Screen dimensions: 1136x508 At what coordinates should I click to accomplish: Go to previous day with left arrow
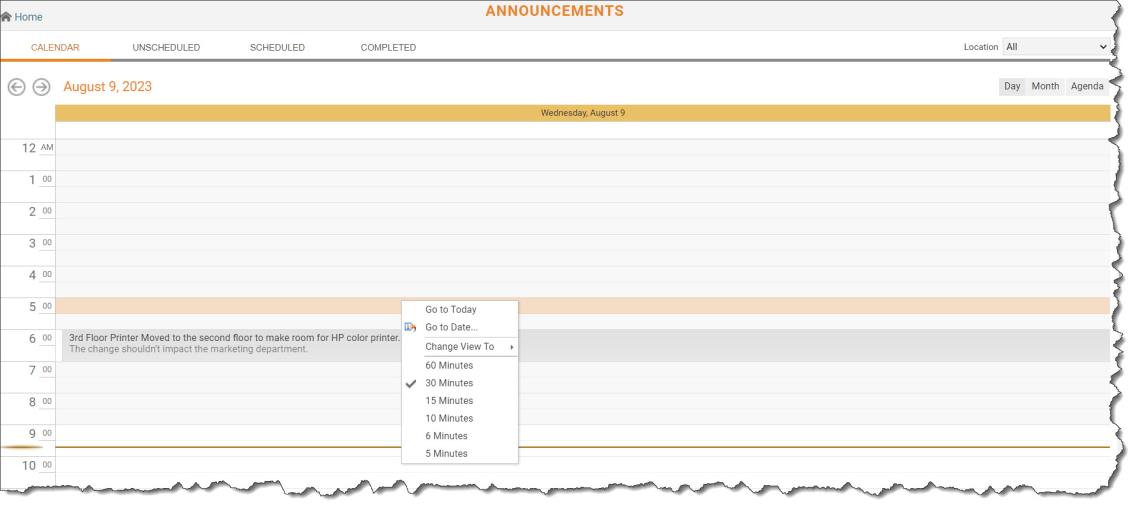coord(17,87)
